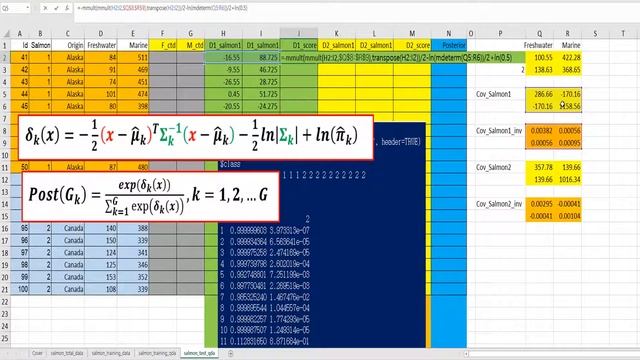
Task: Open the salmon_total_data sheet tab
Action: coord(67,353)
